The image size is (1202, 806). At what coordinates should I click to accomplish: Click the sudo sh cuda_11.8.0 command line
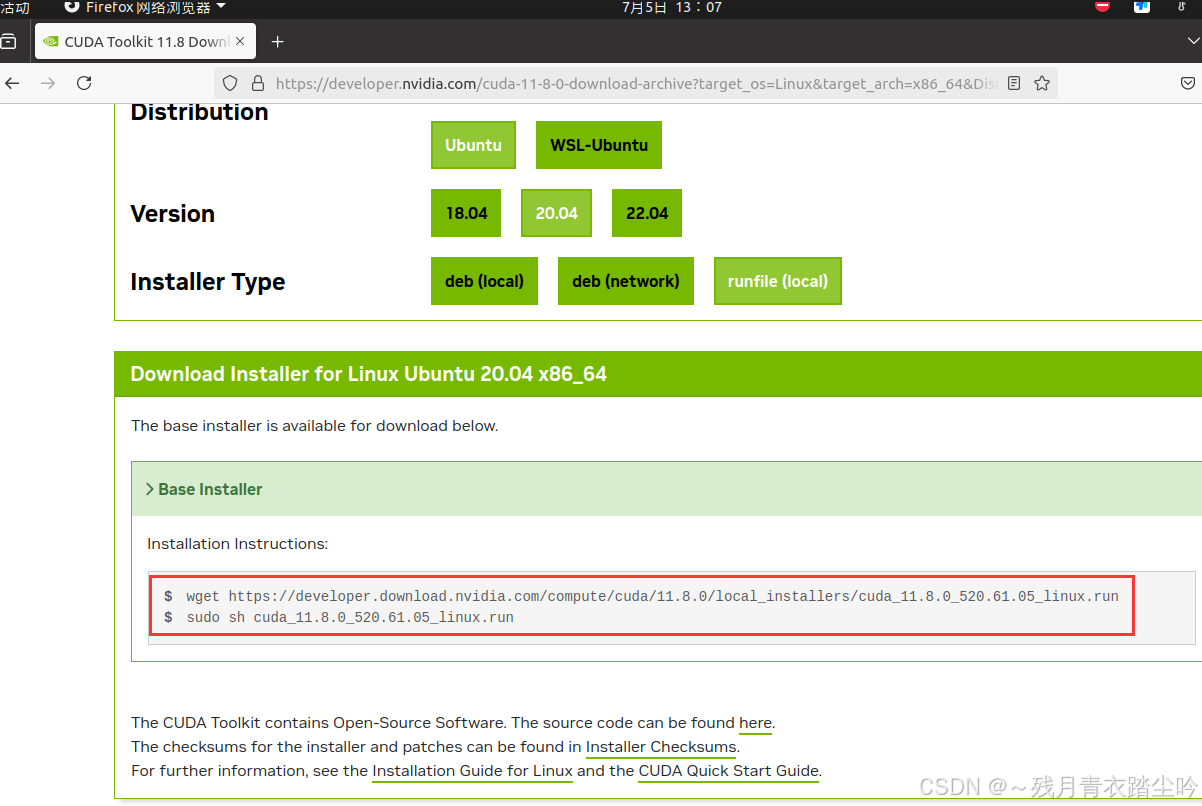(339, 618)
